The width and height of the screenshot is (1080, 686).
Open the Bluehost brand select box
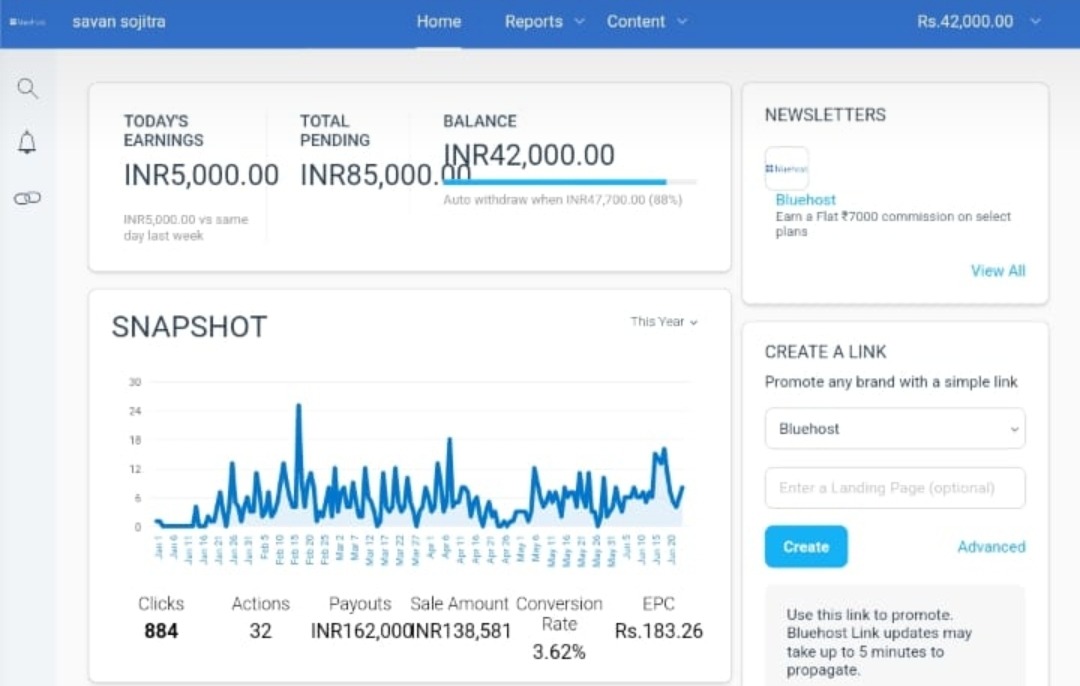click(894, 429)
